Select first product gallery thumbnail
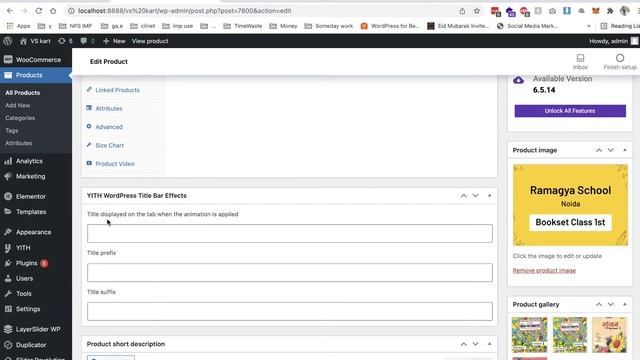The width and height of the screenshot is (640, 360). pyautogui.click(x=529, y=335)
